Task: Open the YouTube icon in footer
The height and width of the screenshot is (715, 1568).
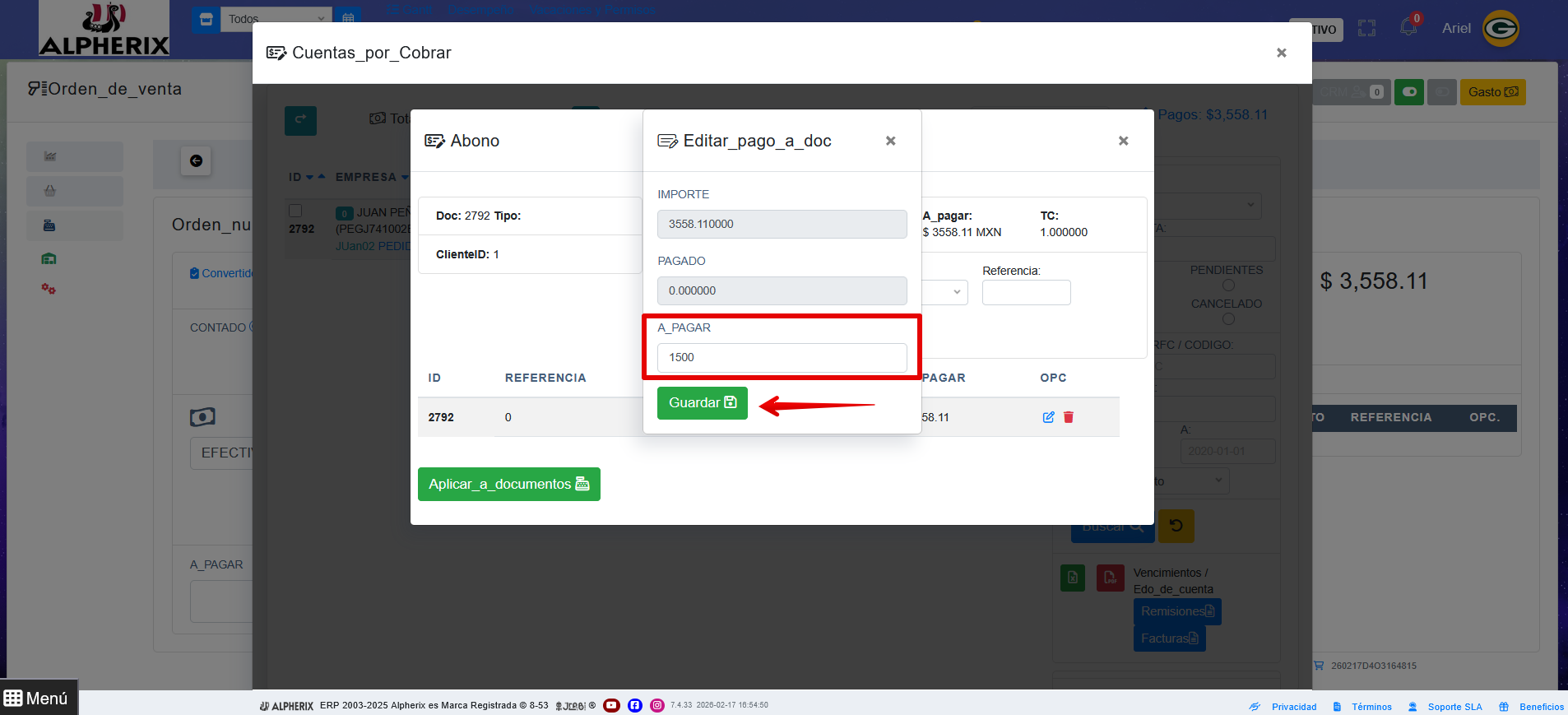Action: tap(611, 705)
